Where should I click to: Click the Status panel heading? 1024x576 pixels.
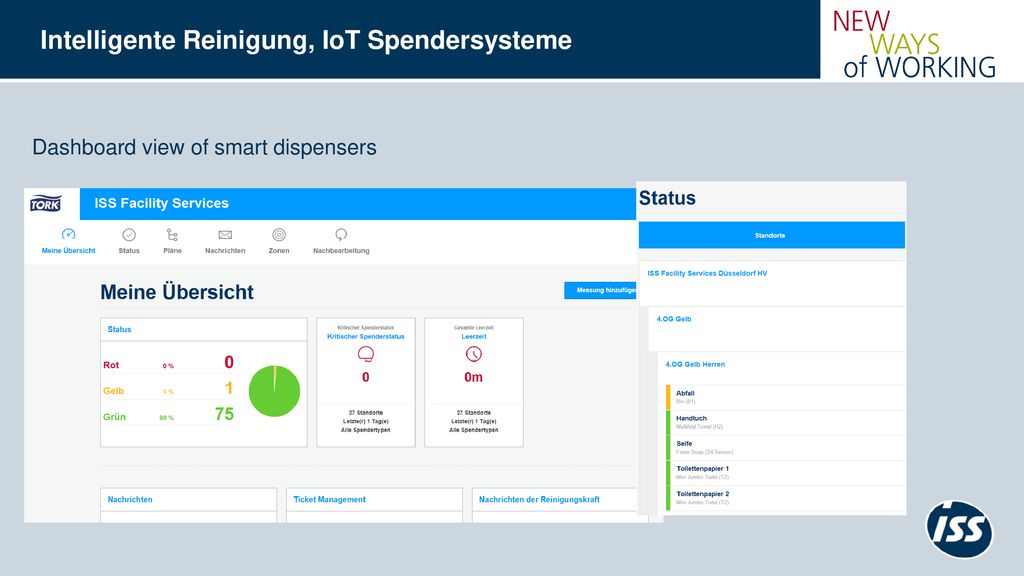(667, 198)
